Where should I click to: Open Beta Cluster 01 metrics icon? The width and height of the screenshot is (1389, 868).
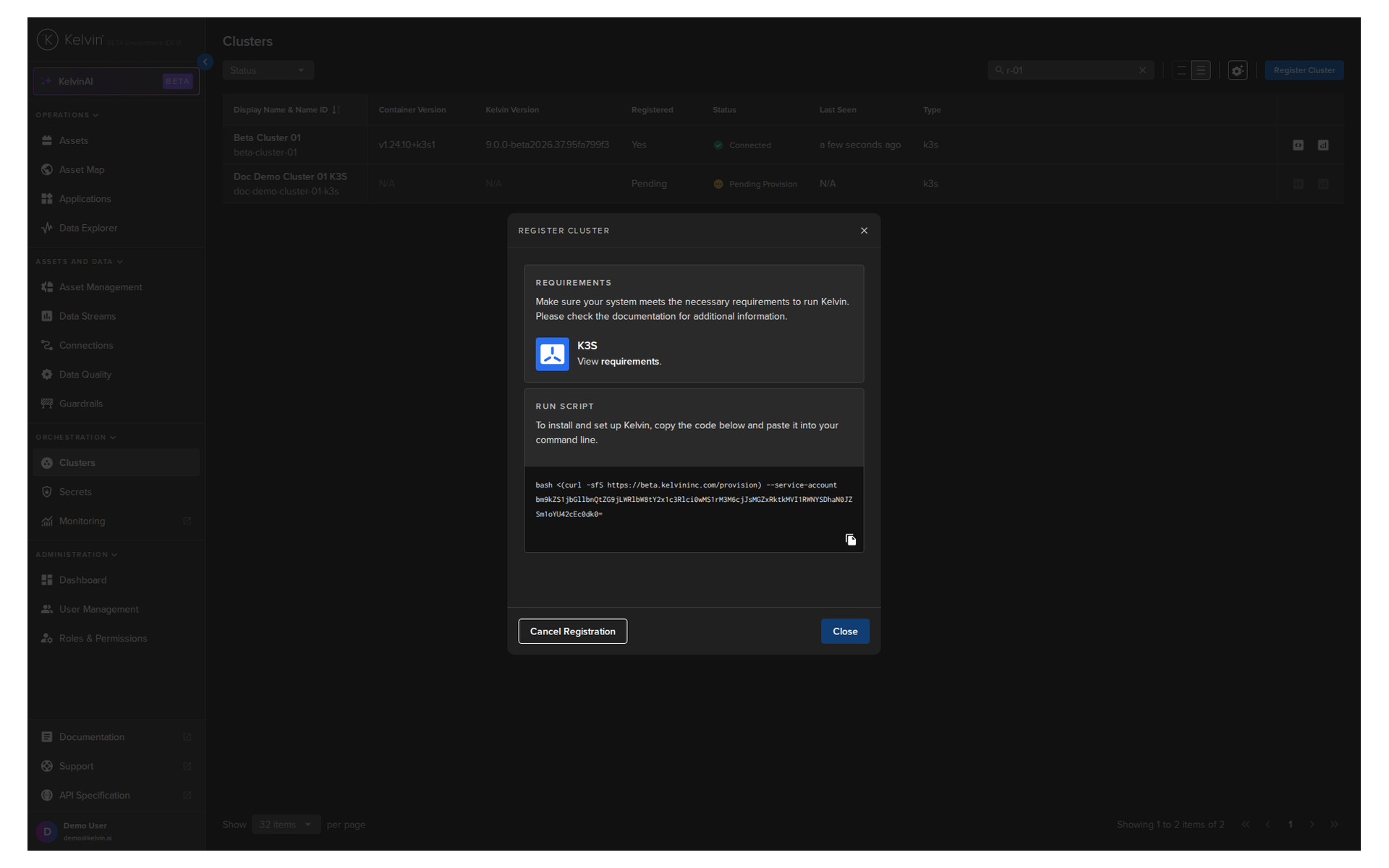click(1323, 145)
